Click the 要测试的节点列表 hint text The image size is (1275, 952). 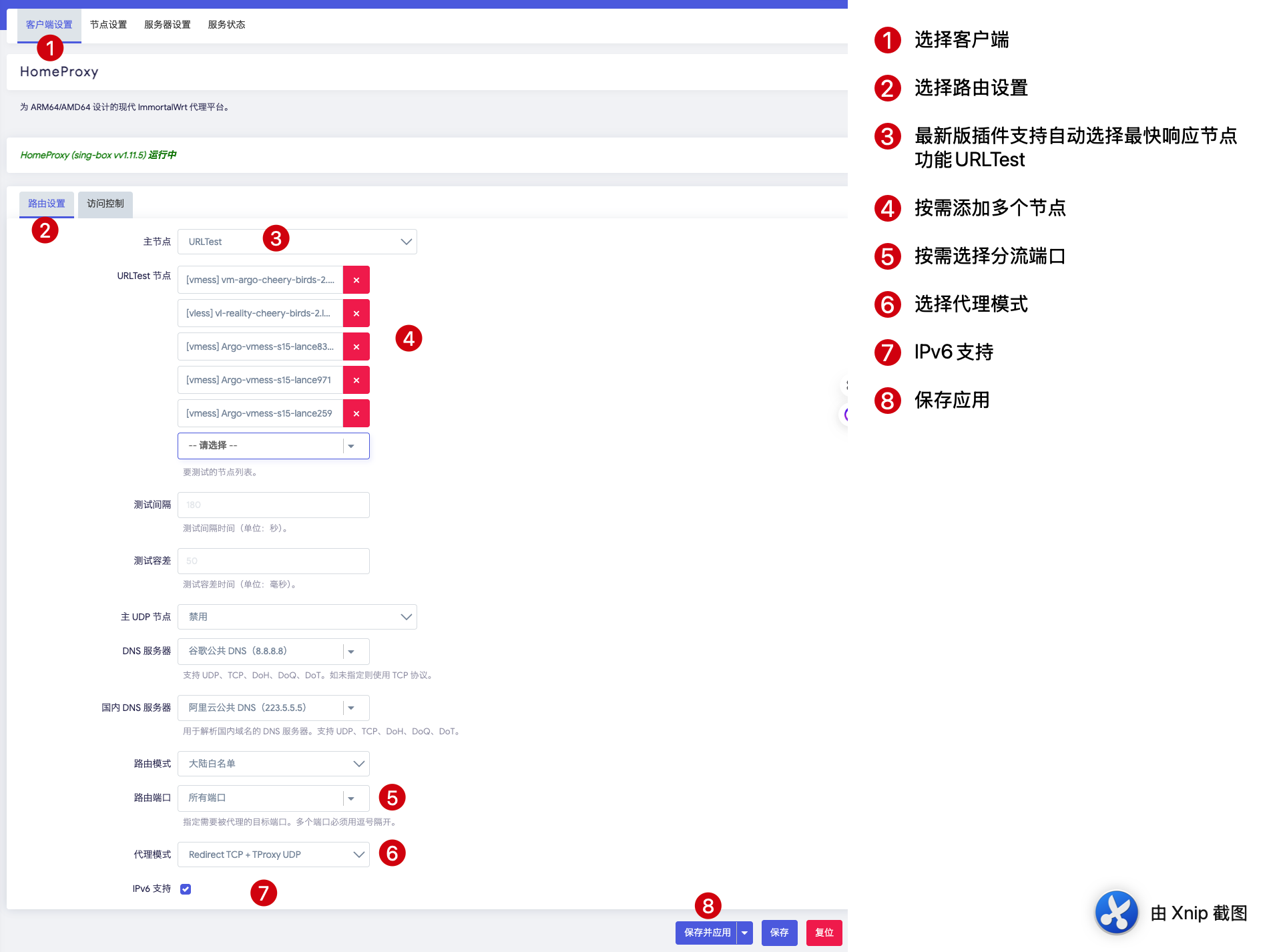tap(220, 472)
